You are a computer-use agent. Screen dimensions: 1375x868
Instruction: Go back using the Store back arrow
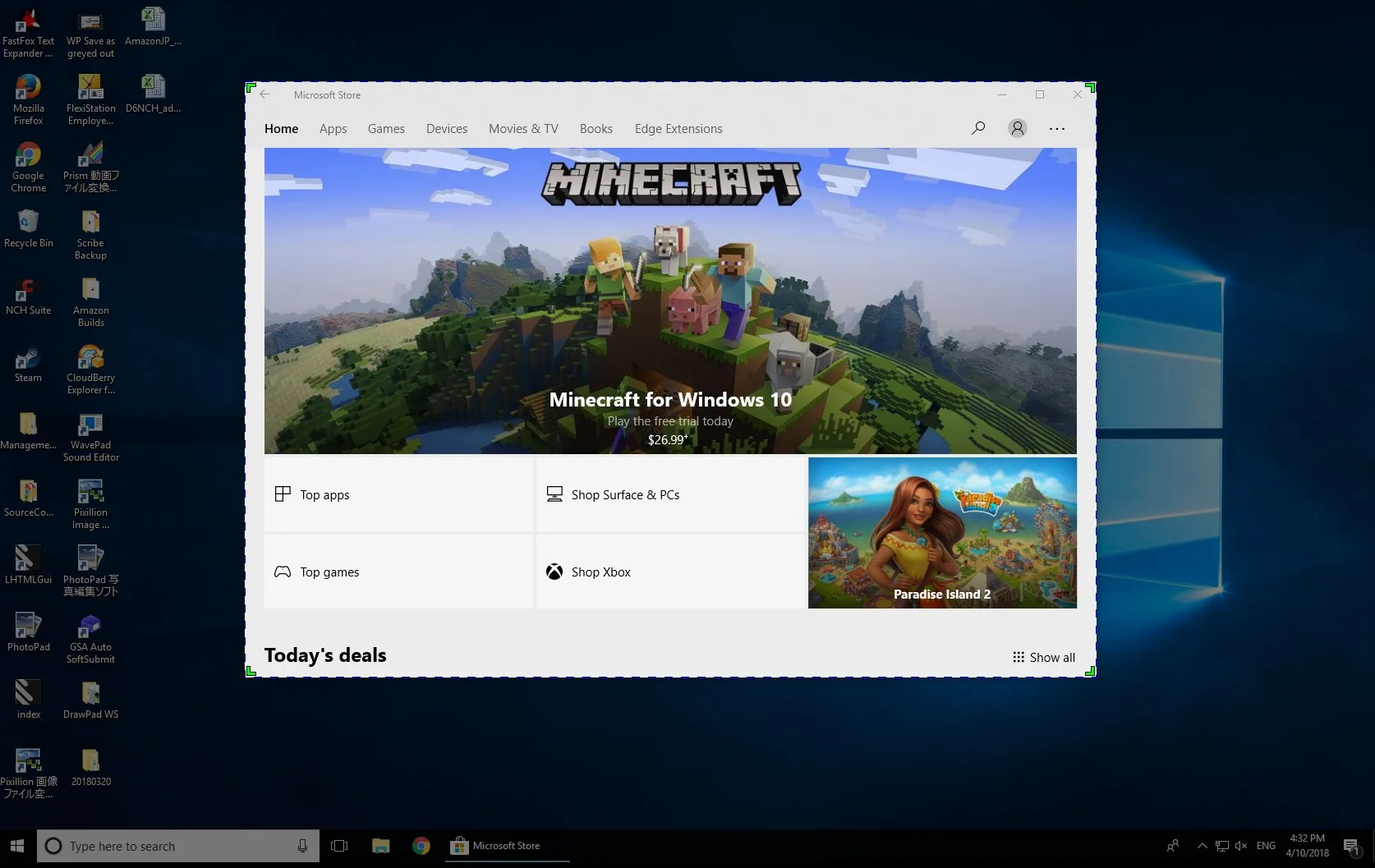(x=264, y=94)
